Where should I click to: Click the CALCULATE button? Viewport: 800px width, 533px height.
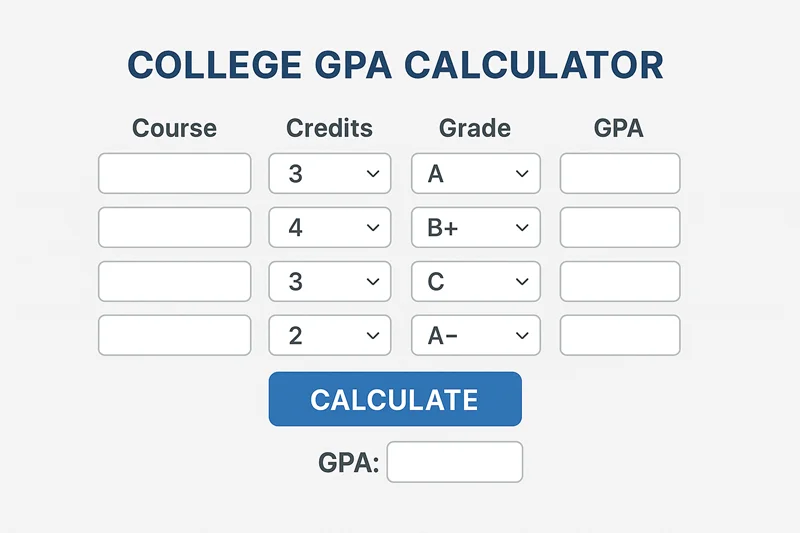(x=395, y=399)
